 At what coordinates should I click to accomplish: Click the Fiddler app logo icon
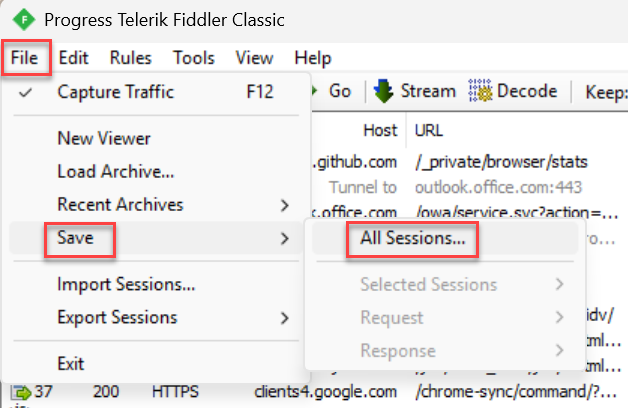coord(20,20)
